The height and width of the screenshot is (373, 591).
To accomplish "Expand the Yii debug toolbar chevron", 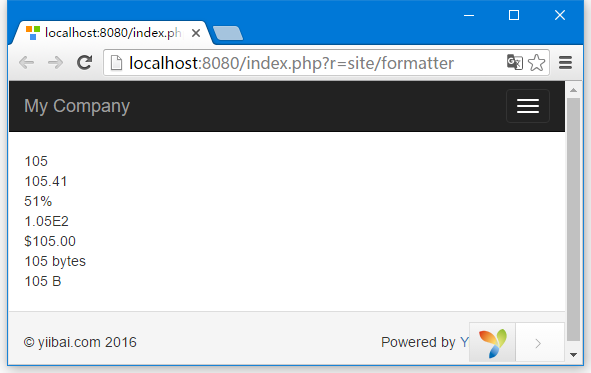I will pyautogui.click(x=538, y=343).
